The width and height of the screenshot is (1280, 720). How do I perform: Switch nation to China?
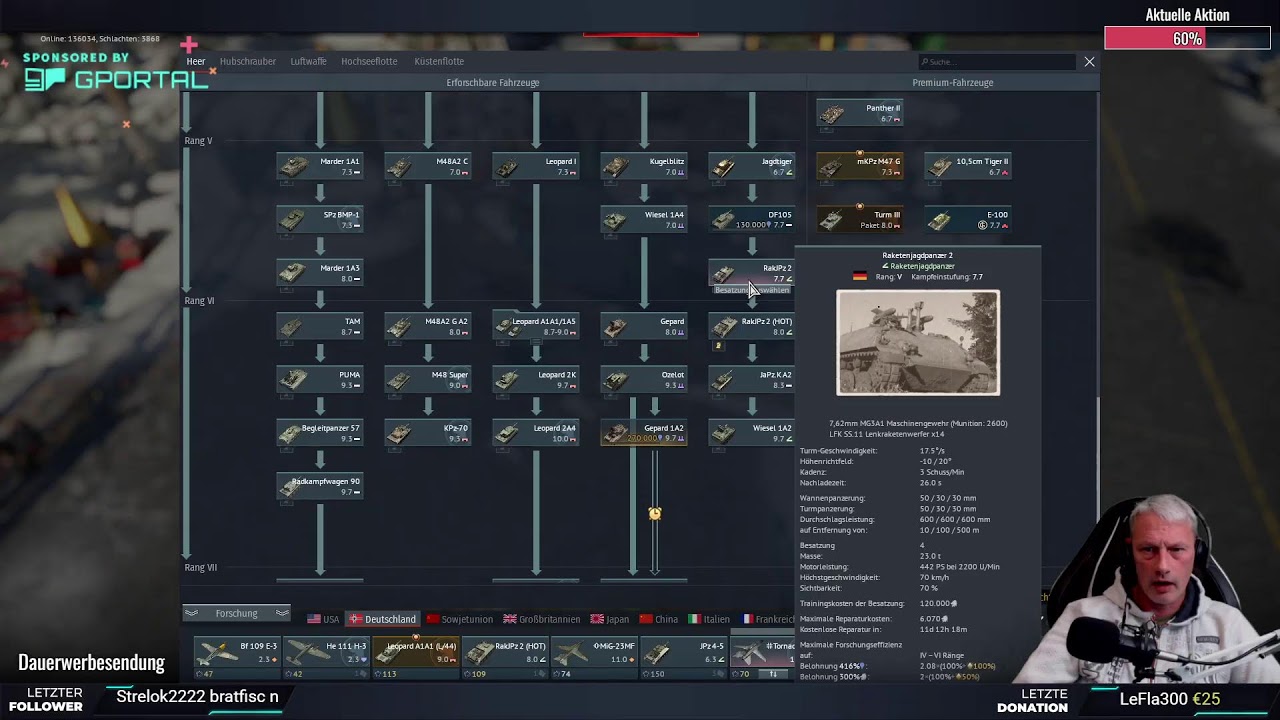[659, 619]
